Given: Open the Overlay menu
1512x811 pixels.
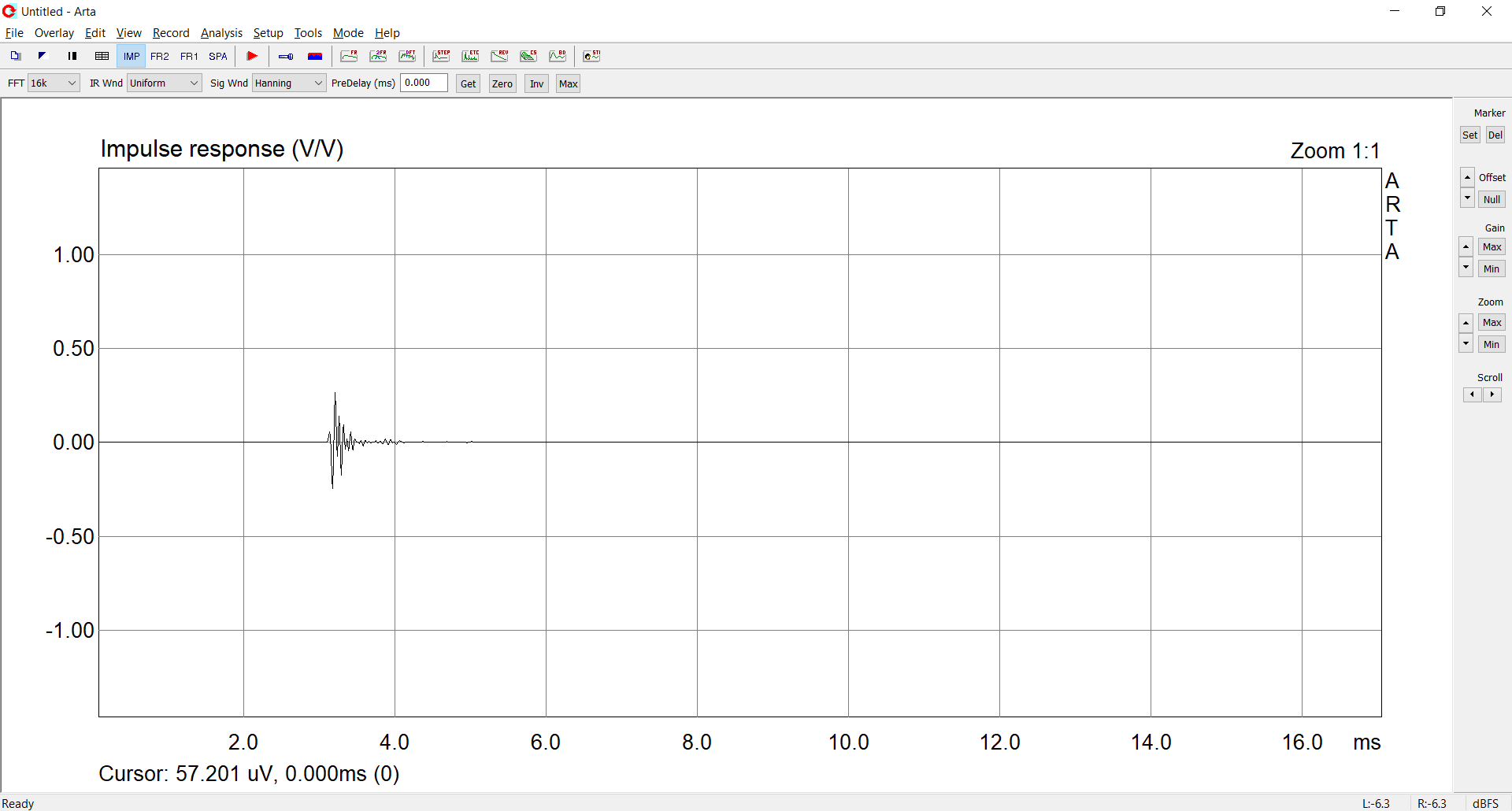Looking at the screenshot, I should 54,33.
